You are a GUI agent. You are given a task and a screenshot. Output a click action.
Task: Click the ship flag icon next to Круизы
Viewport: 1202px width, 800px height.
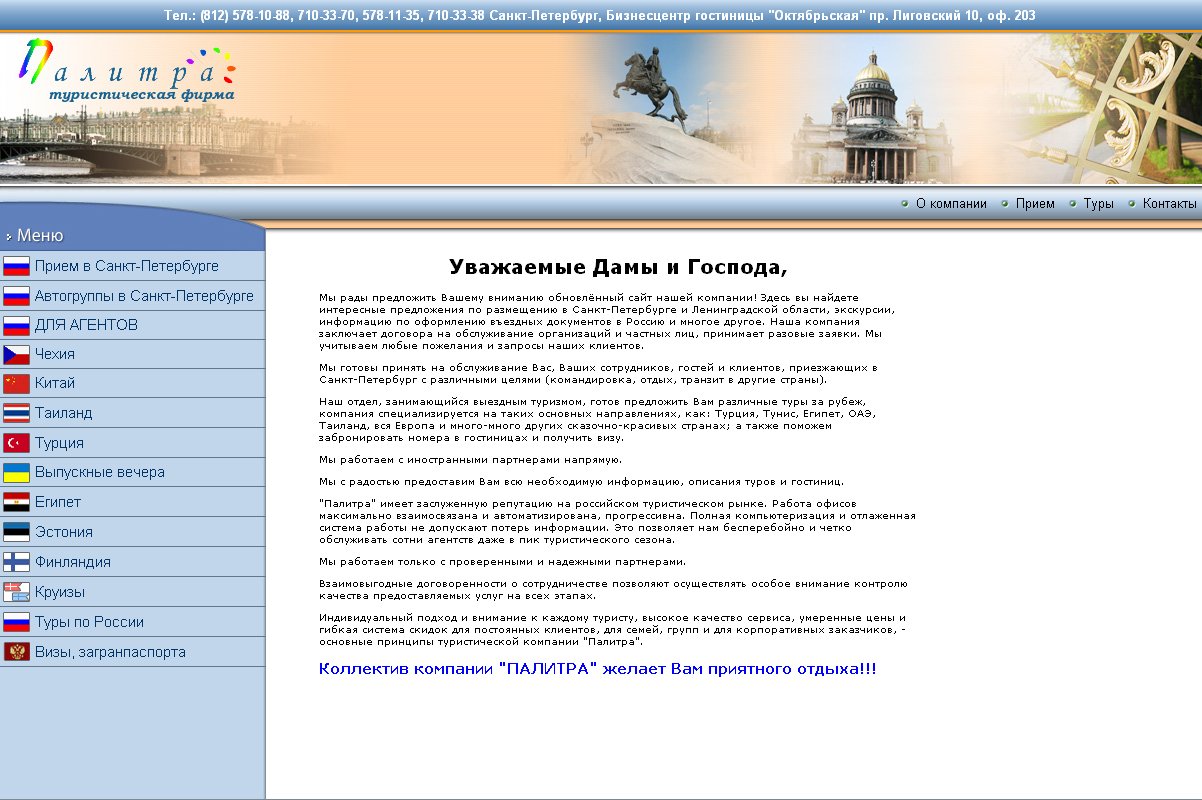tap(14, 590)
